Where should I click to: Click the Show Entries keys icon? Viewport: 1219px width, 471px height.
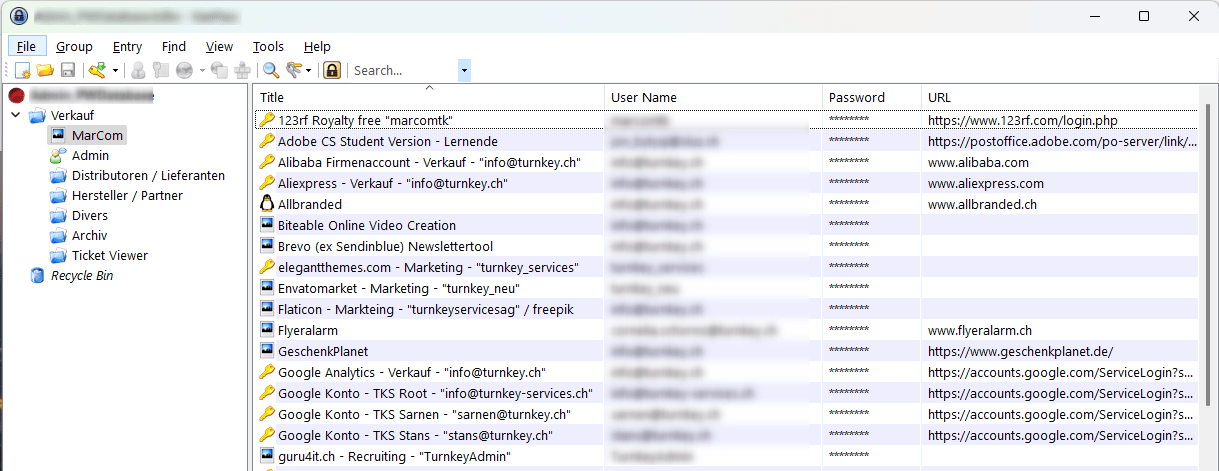(x=293, y=70)
